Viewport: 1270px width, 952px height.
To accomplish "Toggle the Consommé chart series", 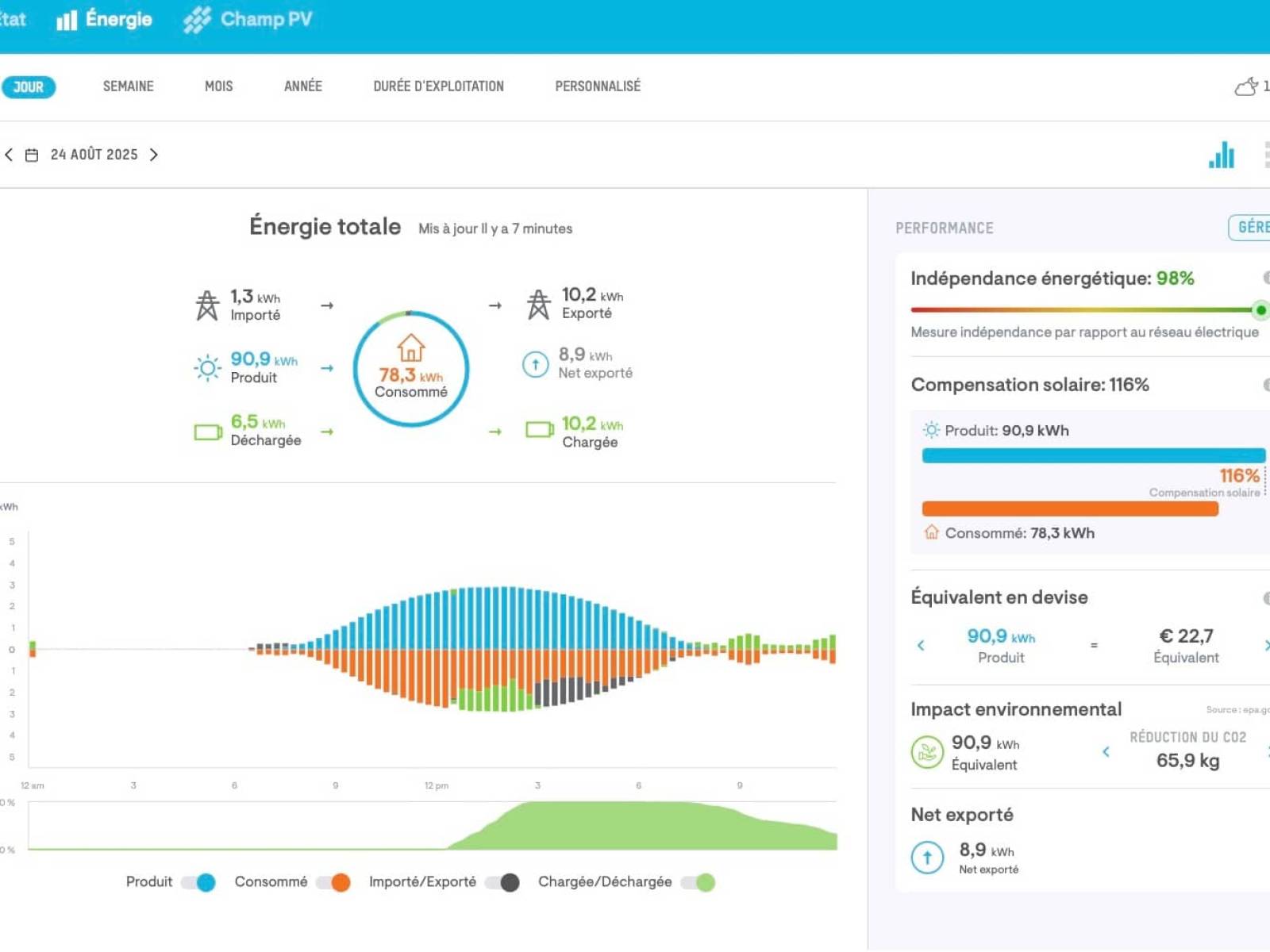I will [x=333, y=882].
